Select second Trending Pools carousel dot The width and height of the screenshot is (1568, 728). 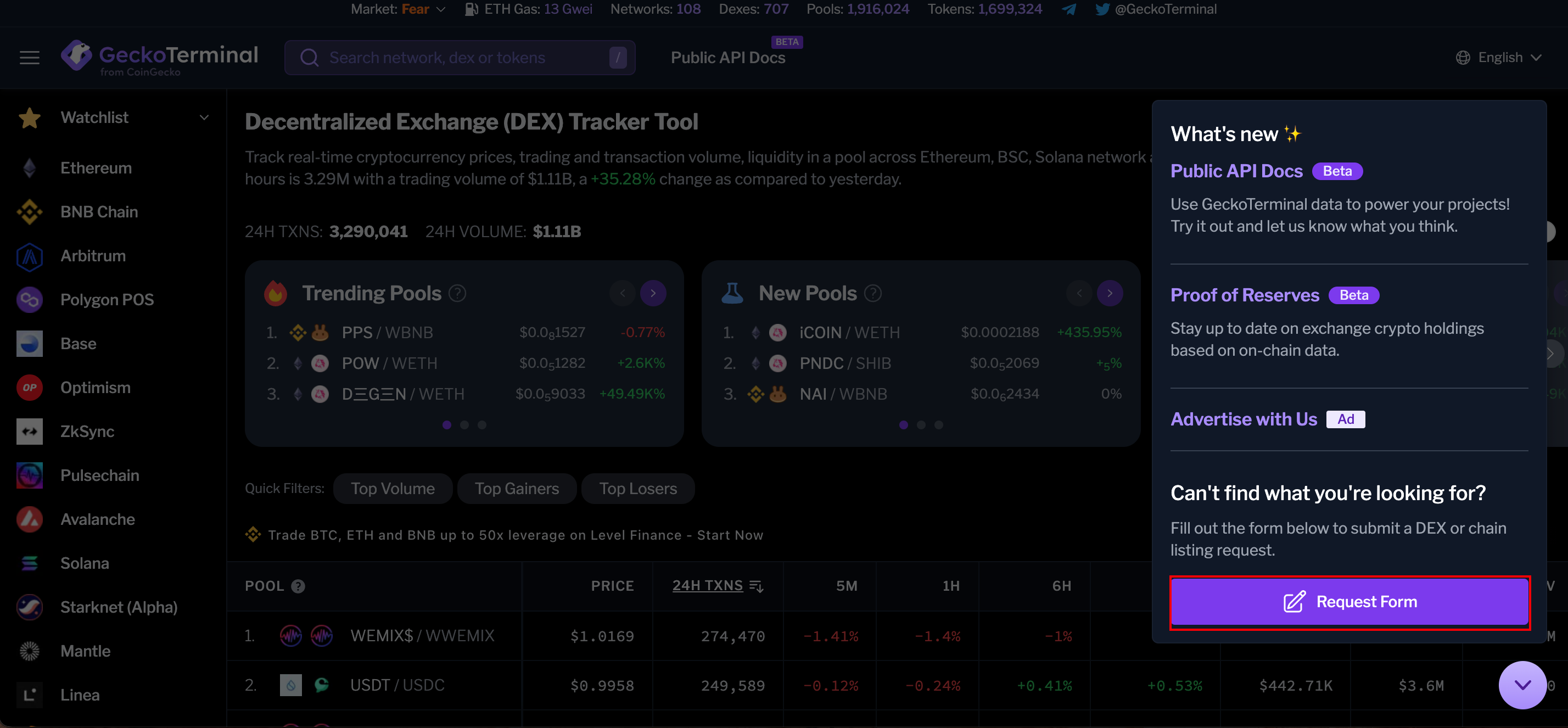(x=464, y=425)
